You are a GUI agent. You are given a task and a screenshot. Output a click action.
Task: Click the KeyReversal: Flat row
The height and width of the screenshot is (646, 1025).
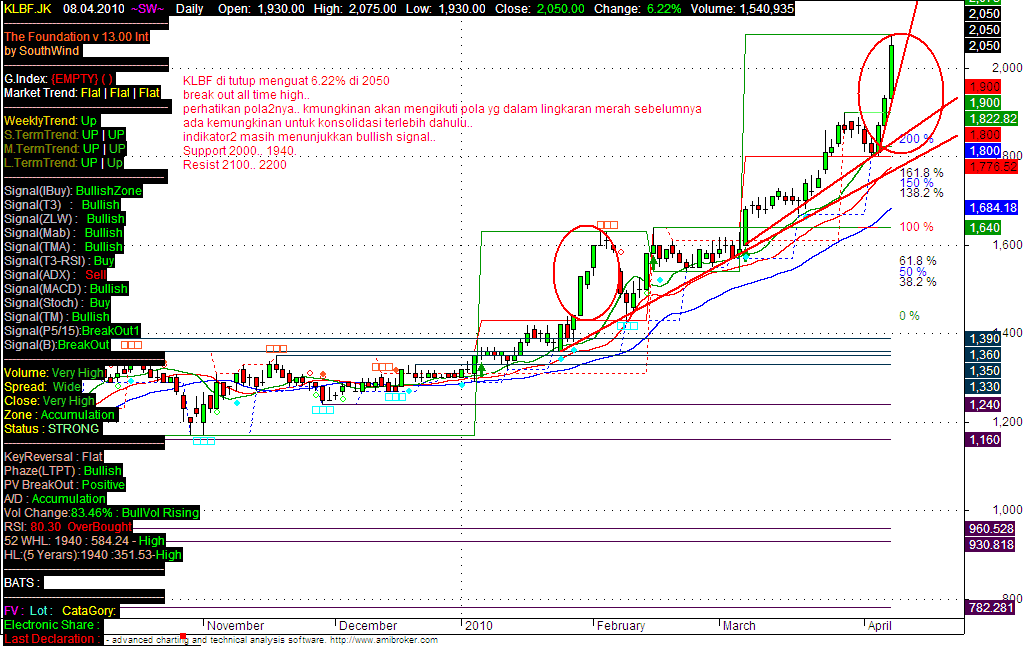[54, 457]
